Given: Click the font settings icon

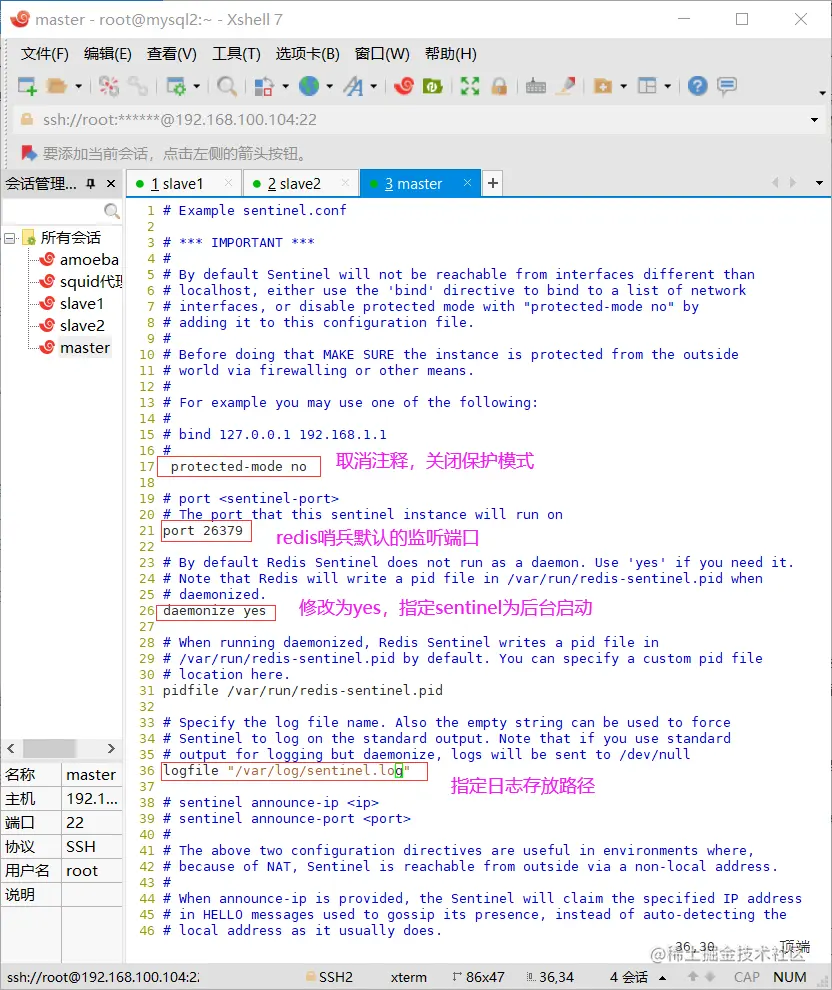Looking at the screenshot, I should pos(354,86).
